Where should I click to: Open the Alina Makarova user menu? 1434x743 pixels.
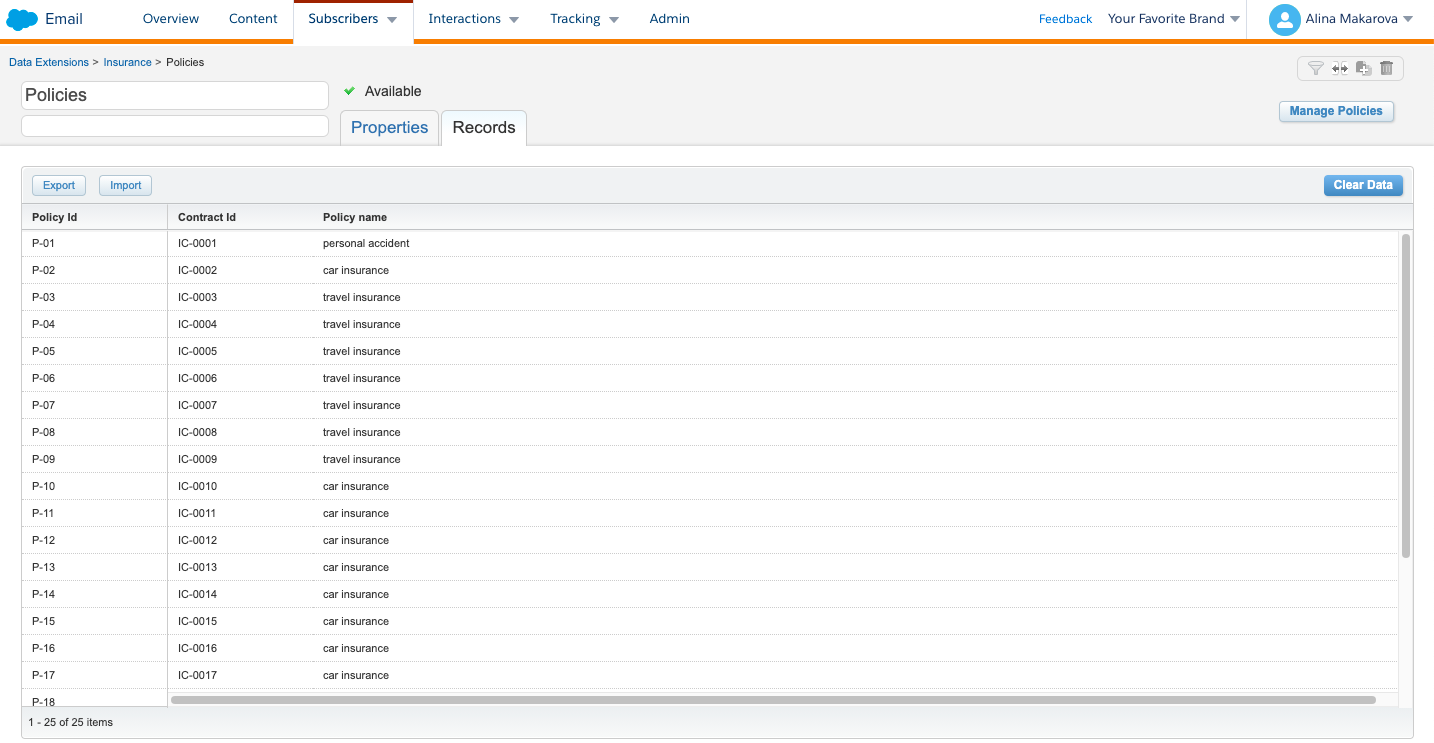[1358, 19]
